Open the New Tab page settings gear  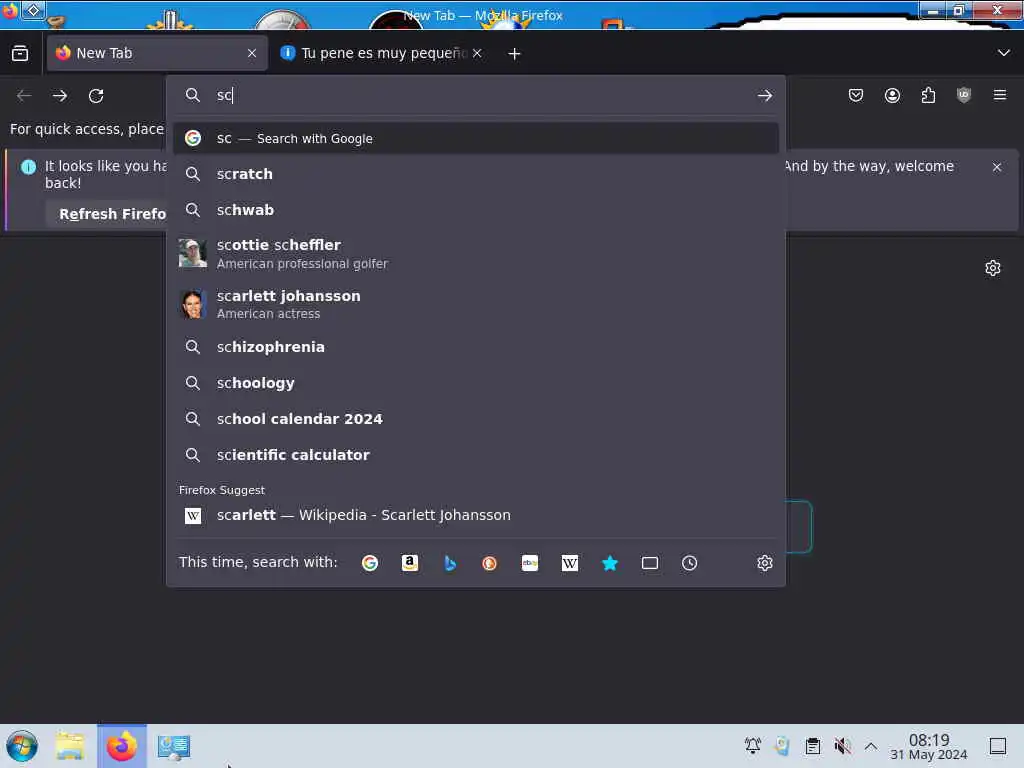(993, 268)
